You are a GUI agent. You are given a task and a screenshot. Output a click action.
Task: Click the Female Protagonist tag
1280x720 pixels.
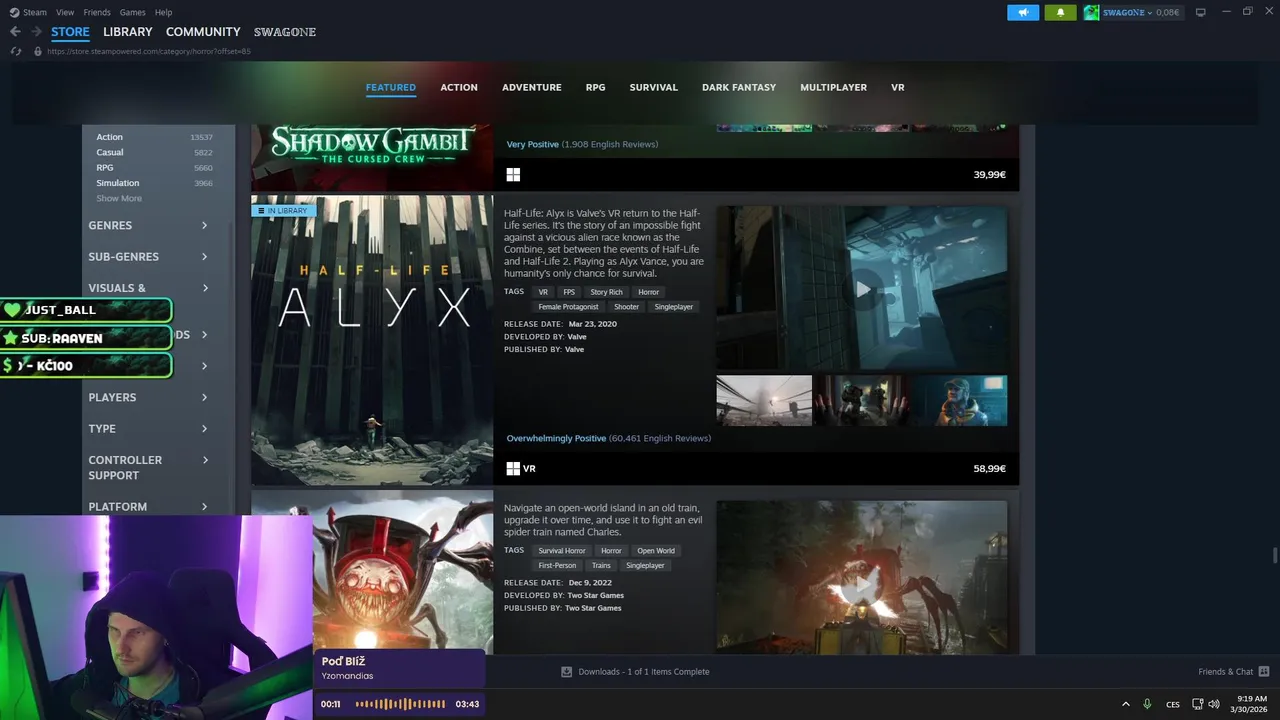pyautogui.click(x=568, y=307)
